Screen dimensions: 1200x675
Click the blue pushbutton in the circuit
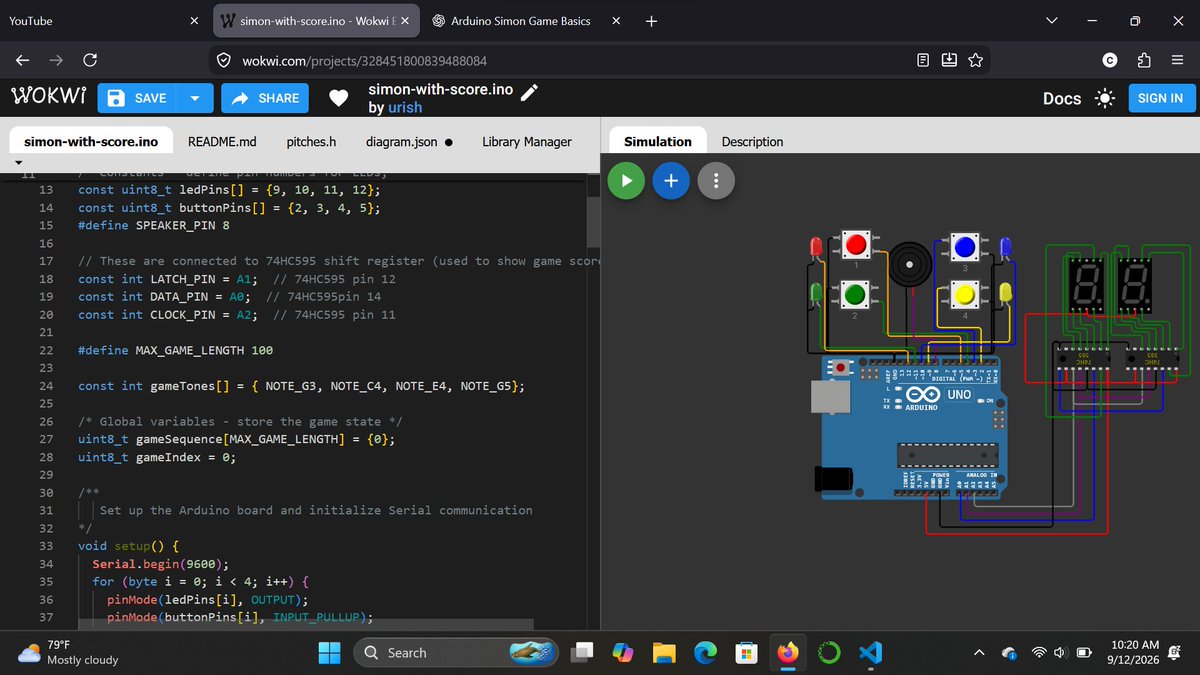click(964, 246)
